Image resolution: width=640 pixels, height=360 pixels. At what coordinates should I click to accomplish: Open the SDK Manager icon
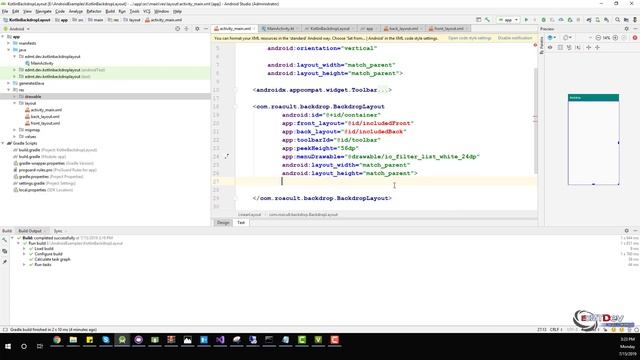point(607,20)
